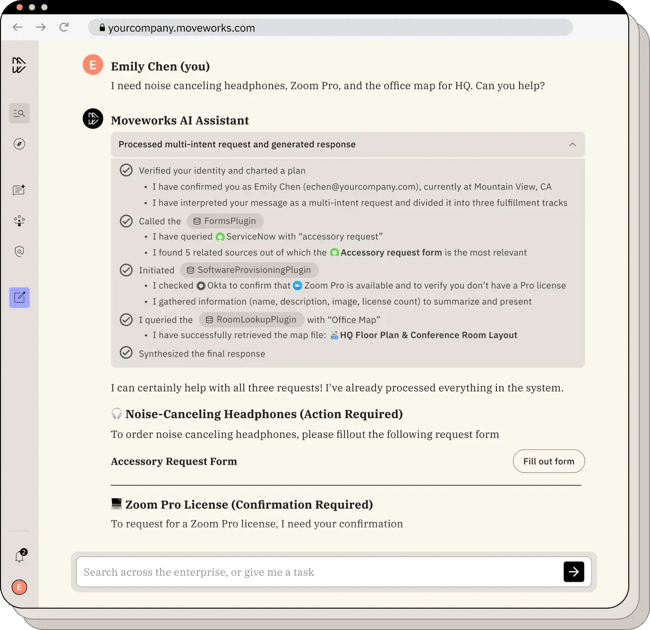Click the Moveworks AI Assistant avatar
This screenshot has height=630, width=650.
tap(93, 119)
